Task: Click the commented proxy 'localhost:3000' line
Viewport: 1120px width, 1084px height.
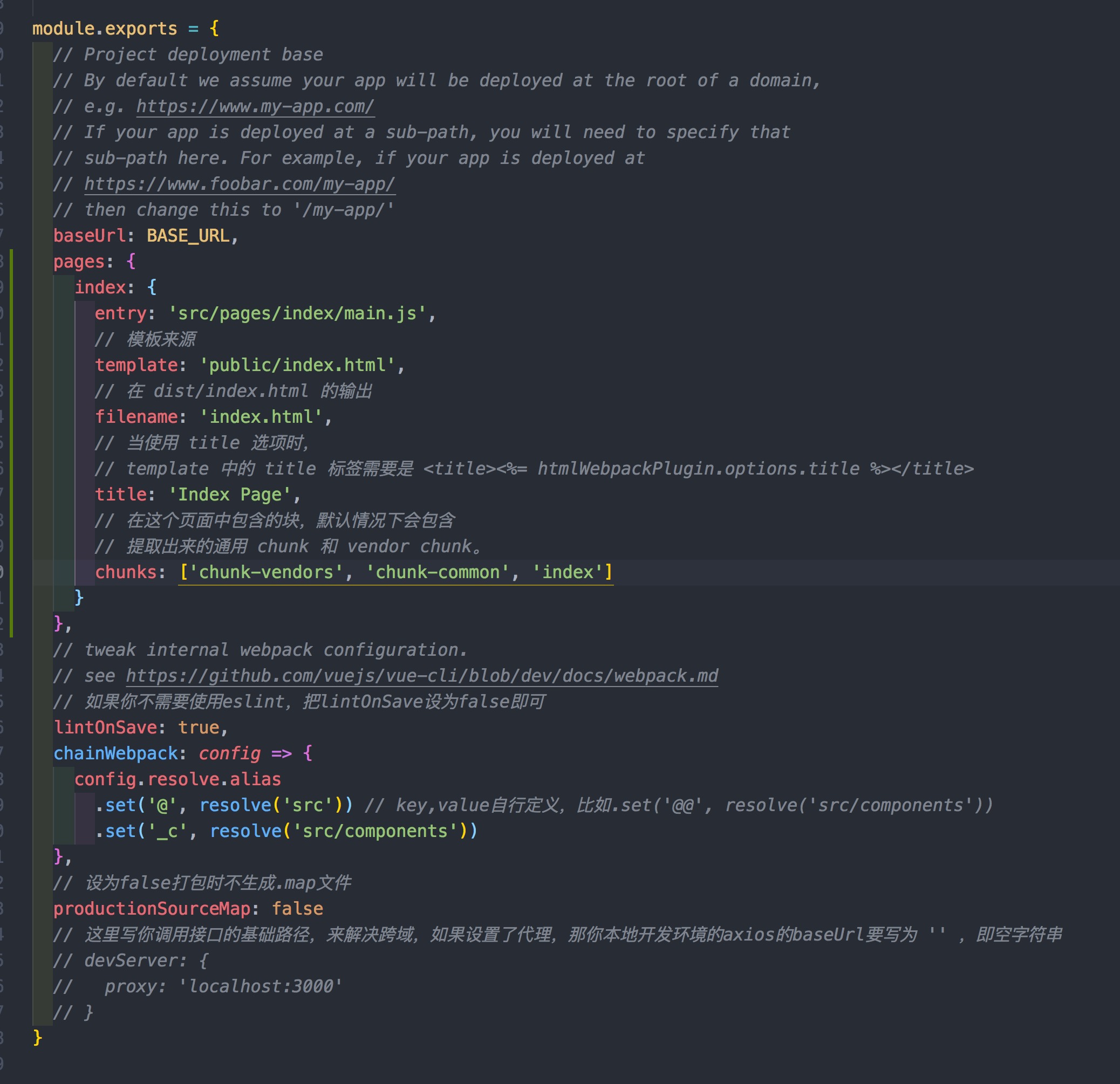Action: click(x=223, y=986)
